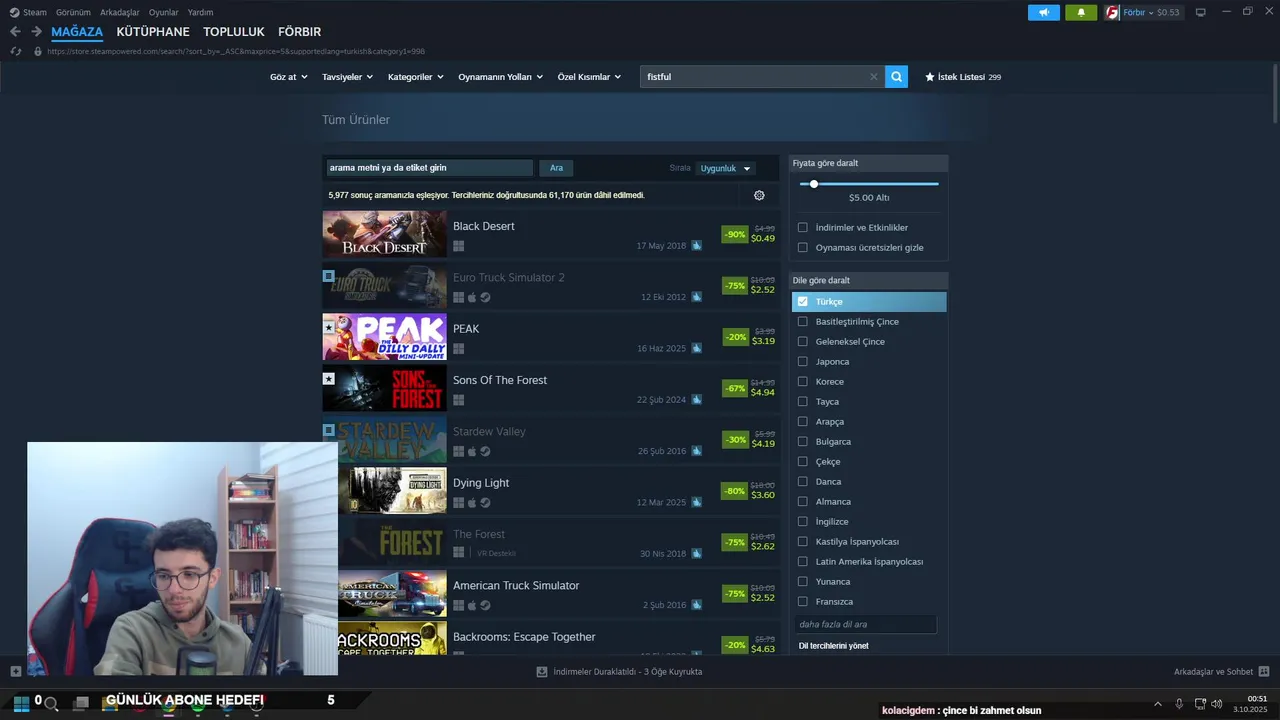Click the taskbar search magnifier icon

tap(51, 703)
